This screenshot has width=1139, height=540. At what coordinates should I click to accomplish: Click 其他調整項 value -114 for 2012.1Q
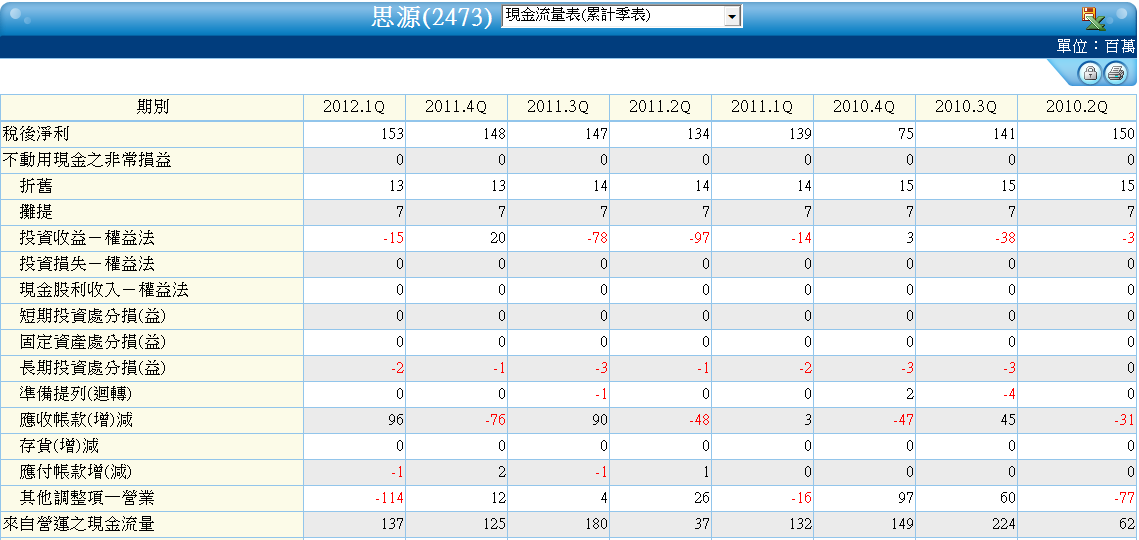click(x=389, y=500)
